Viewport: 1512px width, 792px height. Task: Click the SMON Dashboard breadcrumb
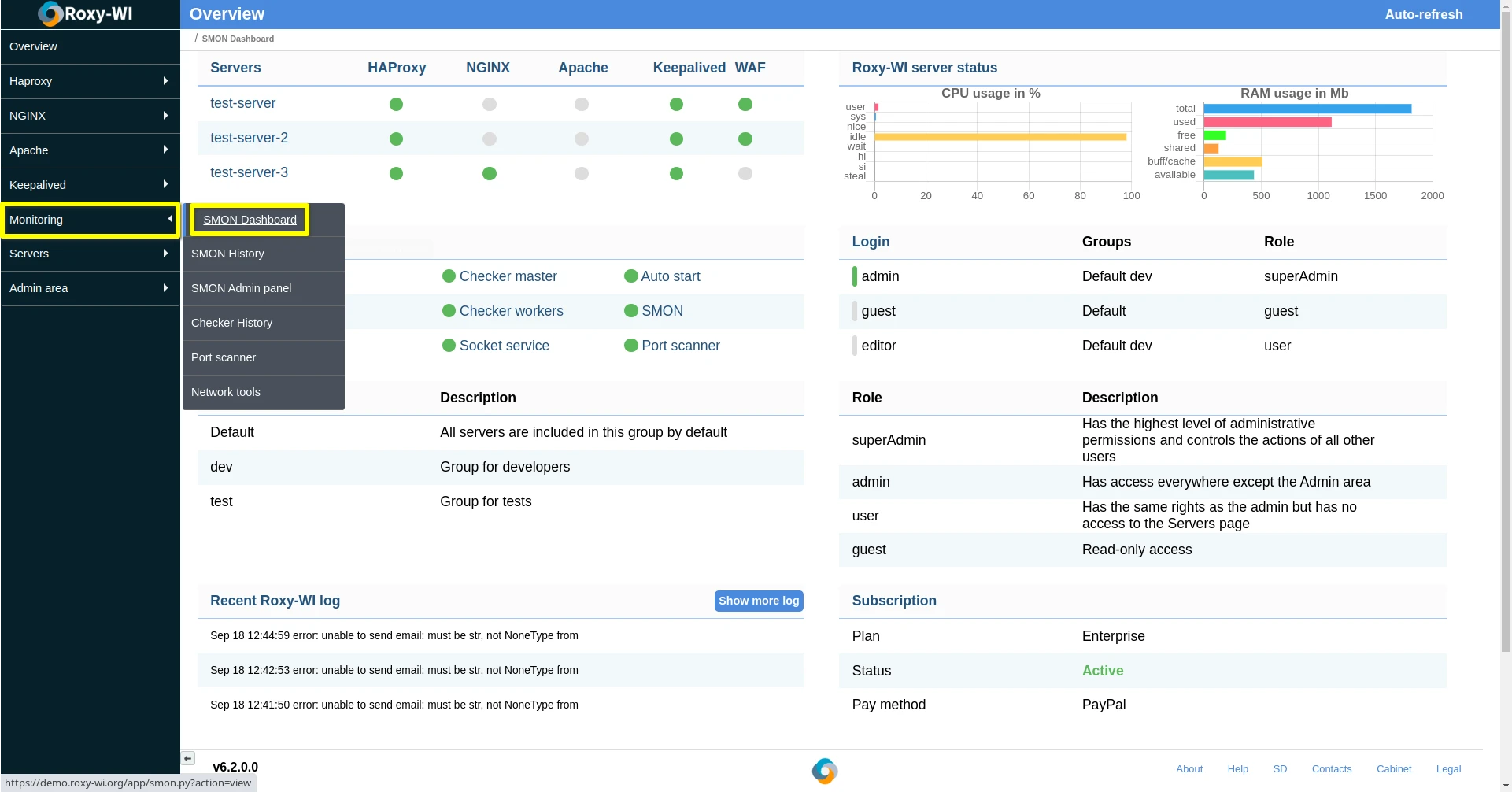237,39
